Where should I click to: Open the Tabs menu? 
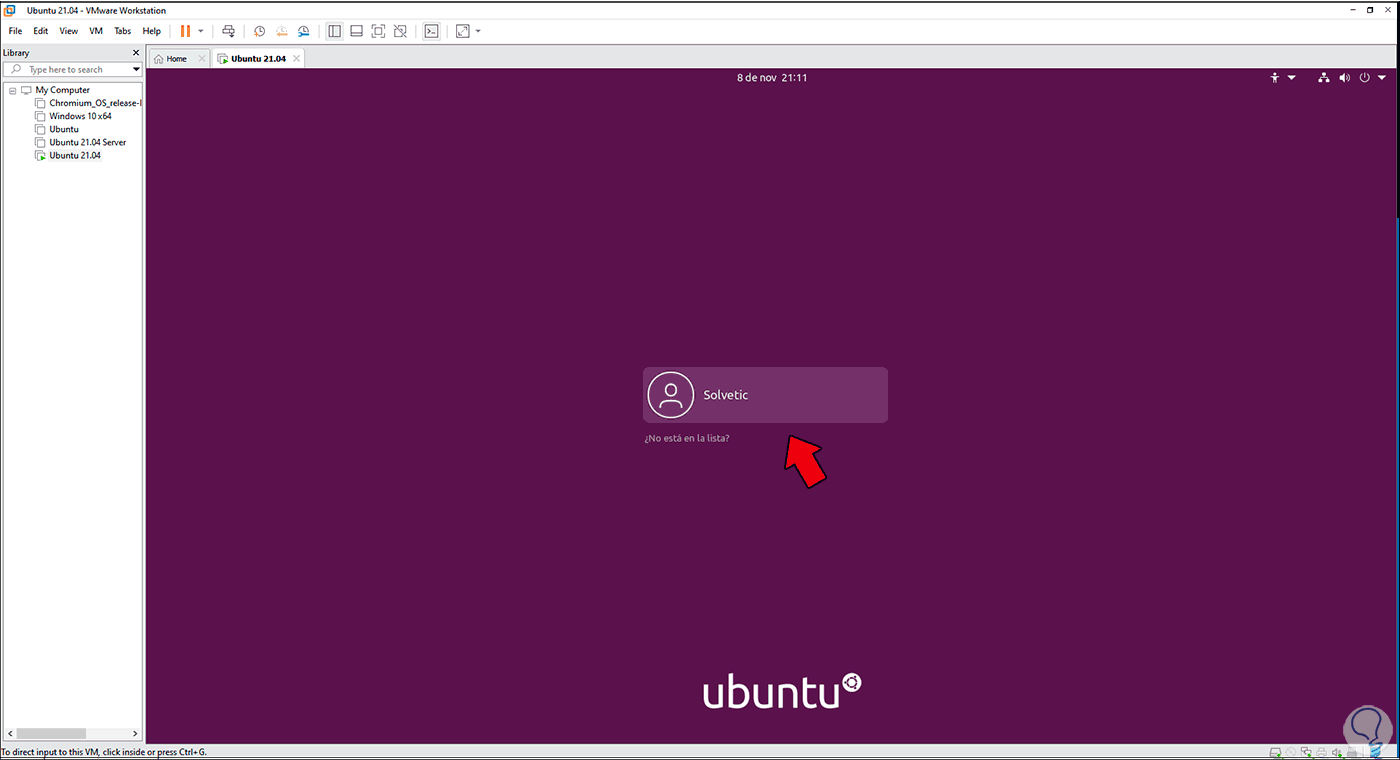pyautogui.click(x=122, y=31)
